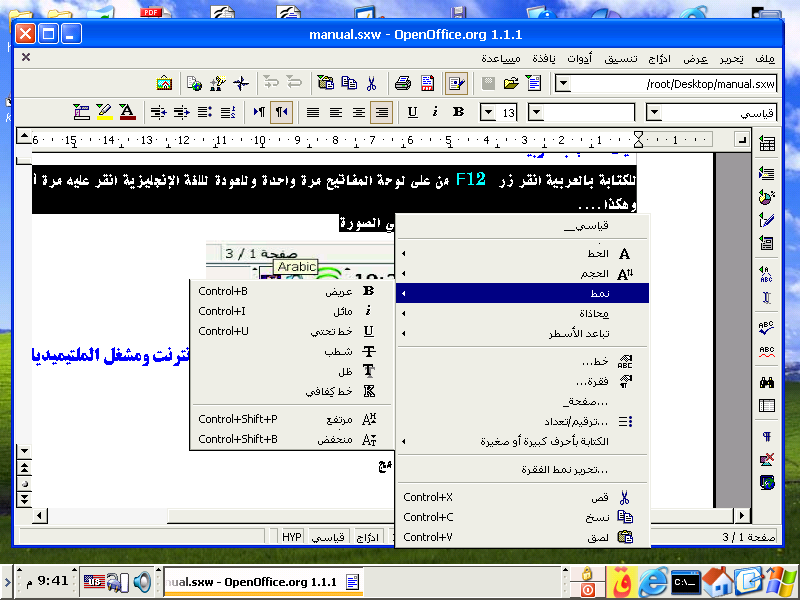
Task: Click the Highlighting marker icon
Action: (104, 112)
